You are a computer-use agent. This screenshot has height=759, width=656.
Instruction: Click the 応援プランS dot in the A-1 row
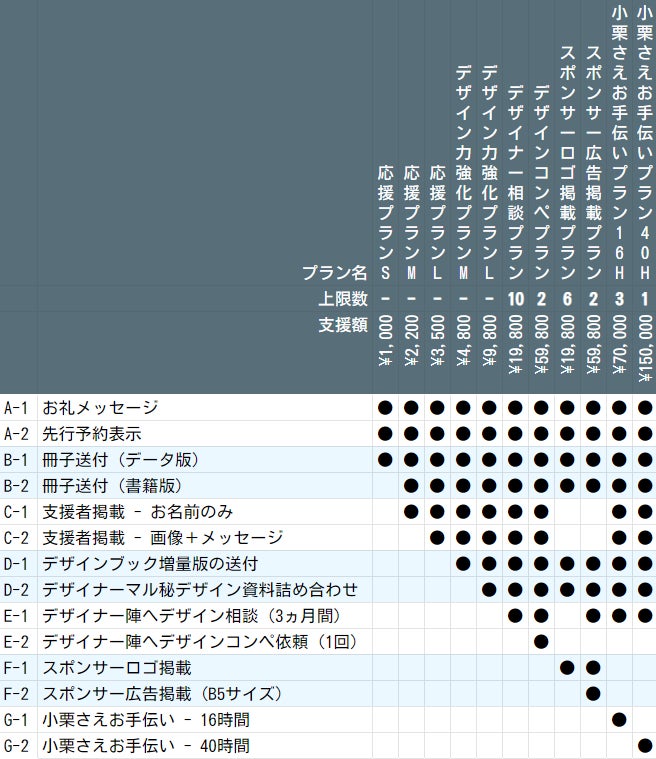pos(385,407)
